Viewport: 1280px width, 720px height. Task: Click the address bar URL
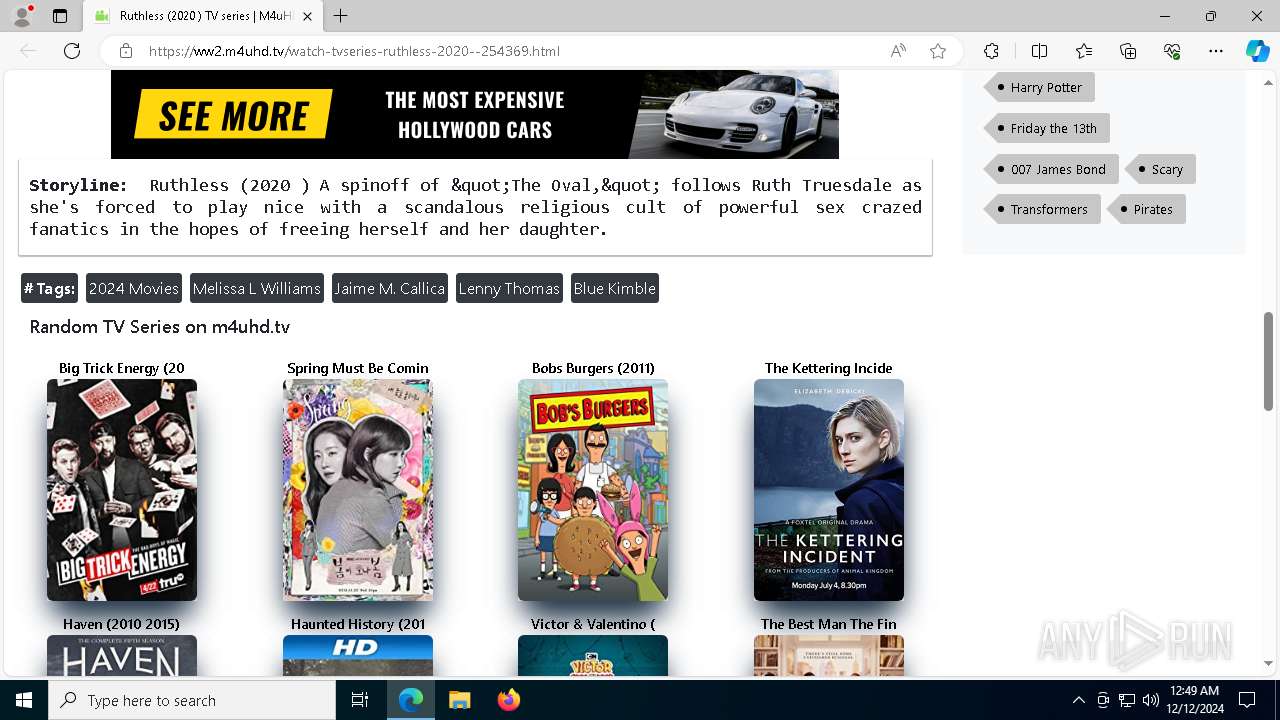click(354, 51)
